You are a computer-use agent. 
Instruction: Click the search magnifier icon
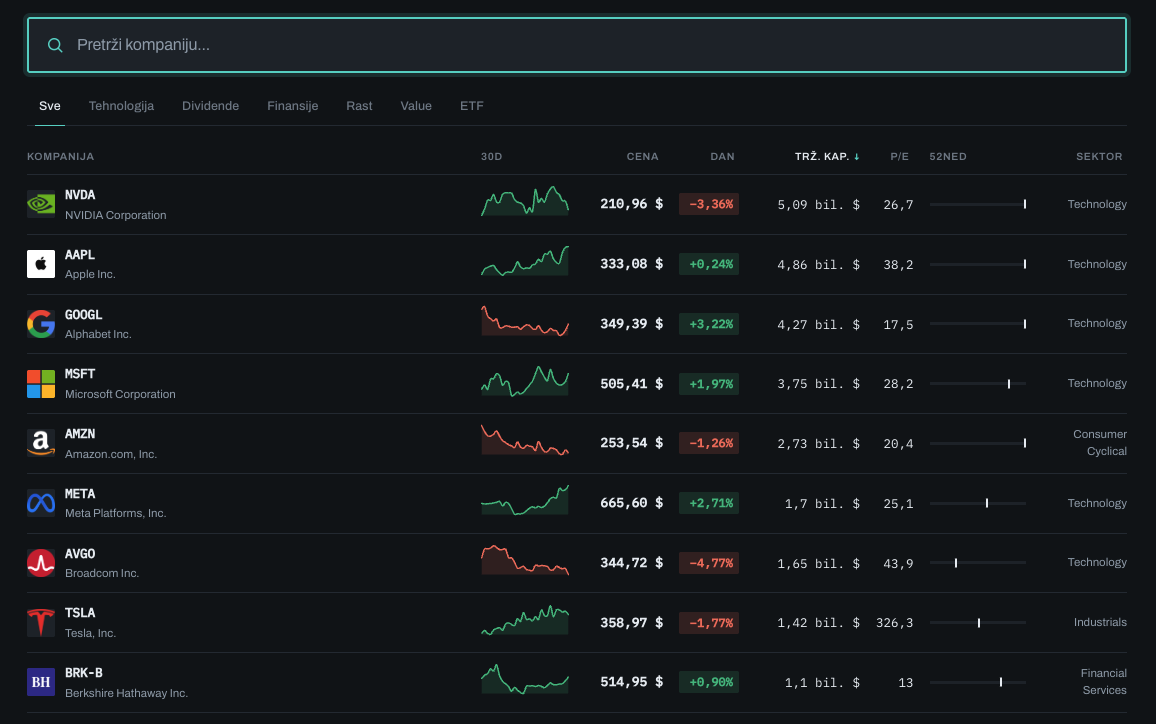tap(55, 45)
